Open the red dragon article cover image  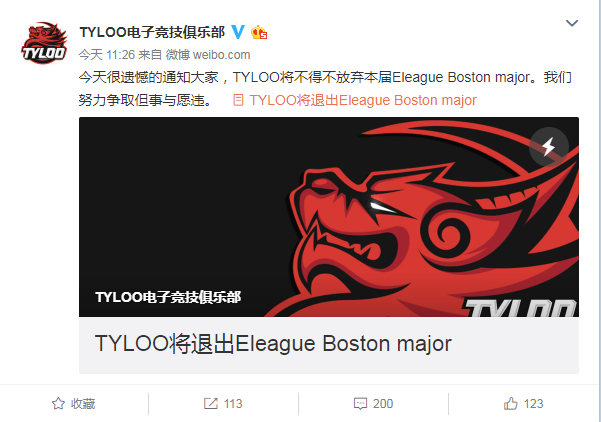(329, 217)
